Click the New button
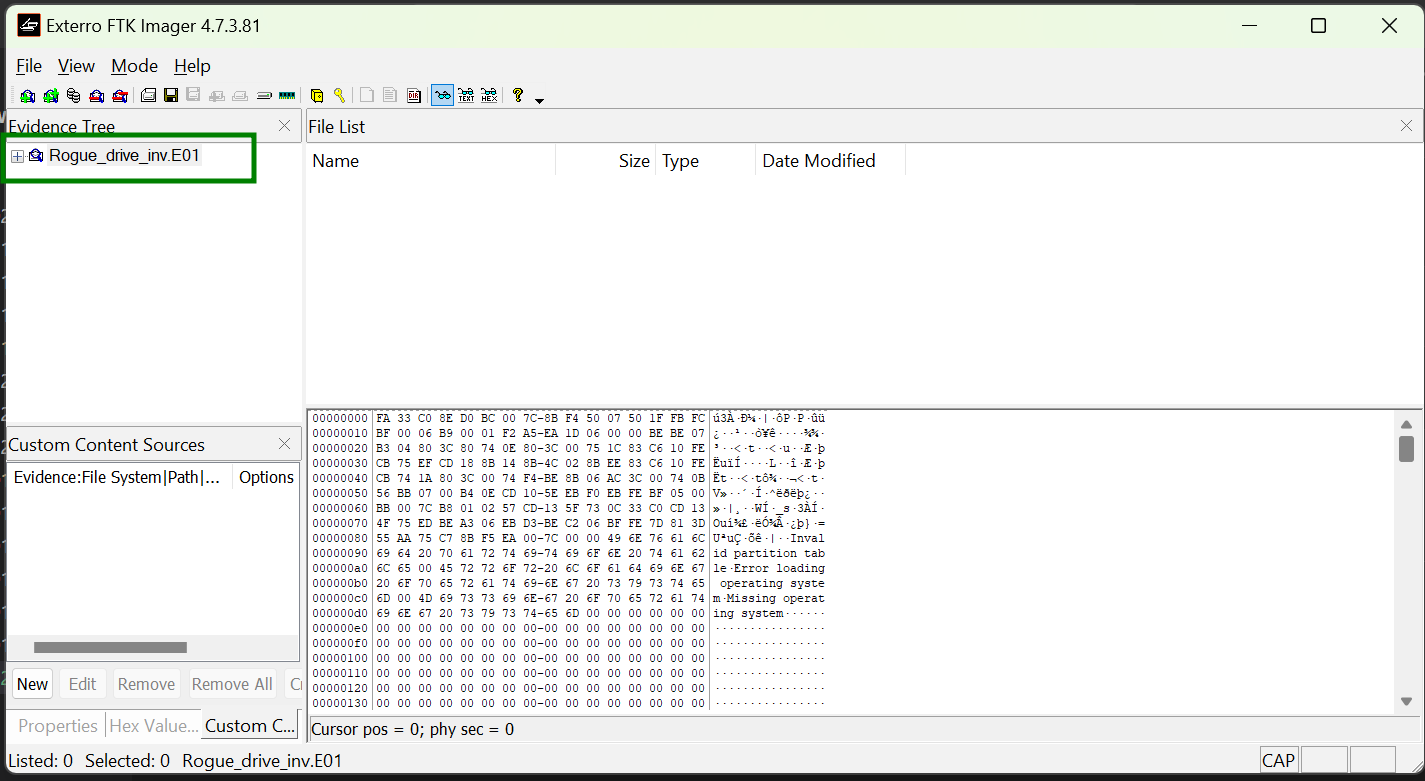Screen dimensions: 1425x781 [x=32, y=684]
